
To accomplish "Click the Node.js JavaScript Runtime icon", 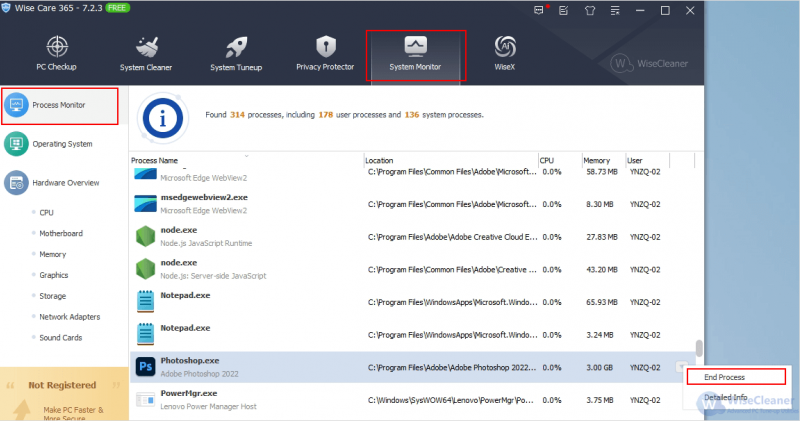I will [x=145, y=236].
